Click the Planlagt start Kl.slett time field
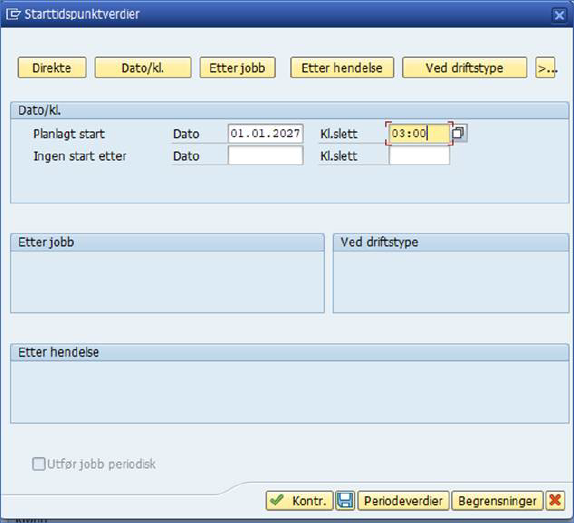The height and width of the screenshot is (523, 574). [419, 133]
